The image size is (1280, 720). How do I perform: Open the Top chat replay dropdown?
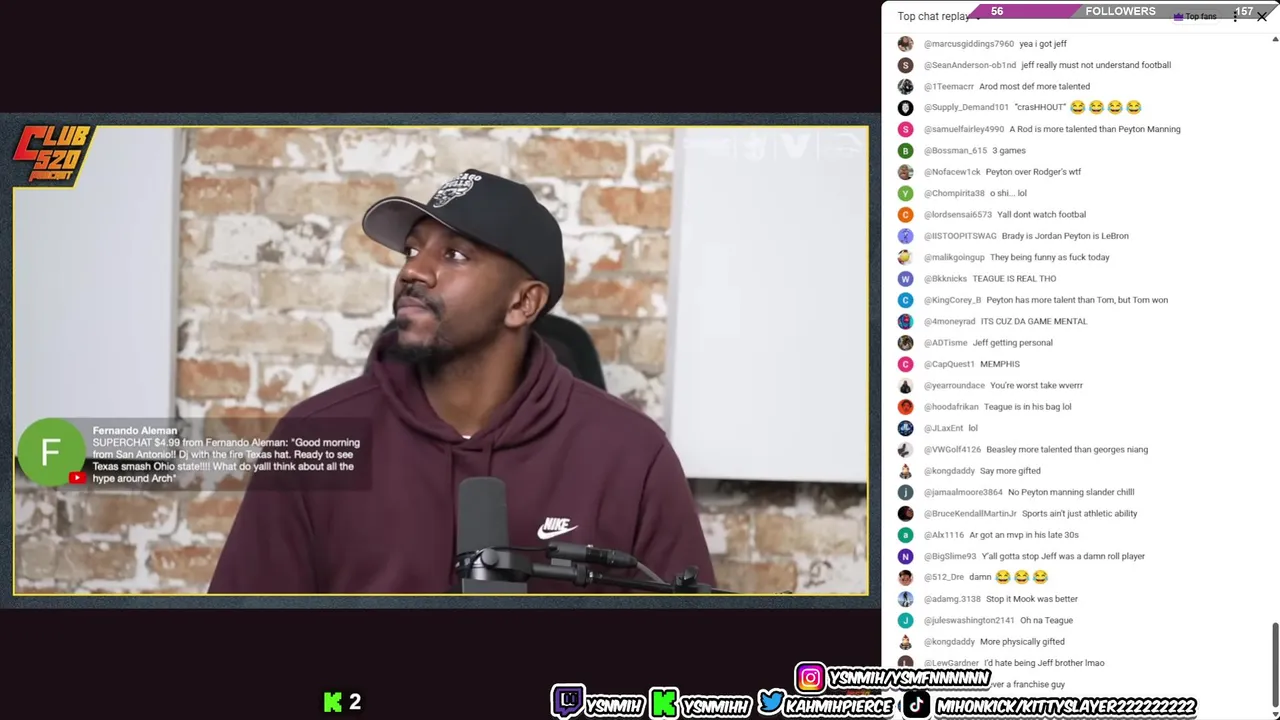[x=938, y=16]
